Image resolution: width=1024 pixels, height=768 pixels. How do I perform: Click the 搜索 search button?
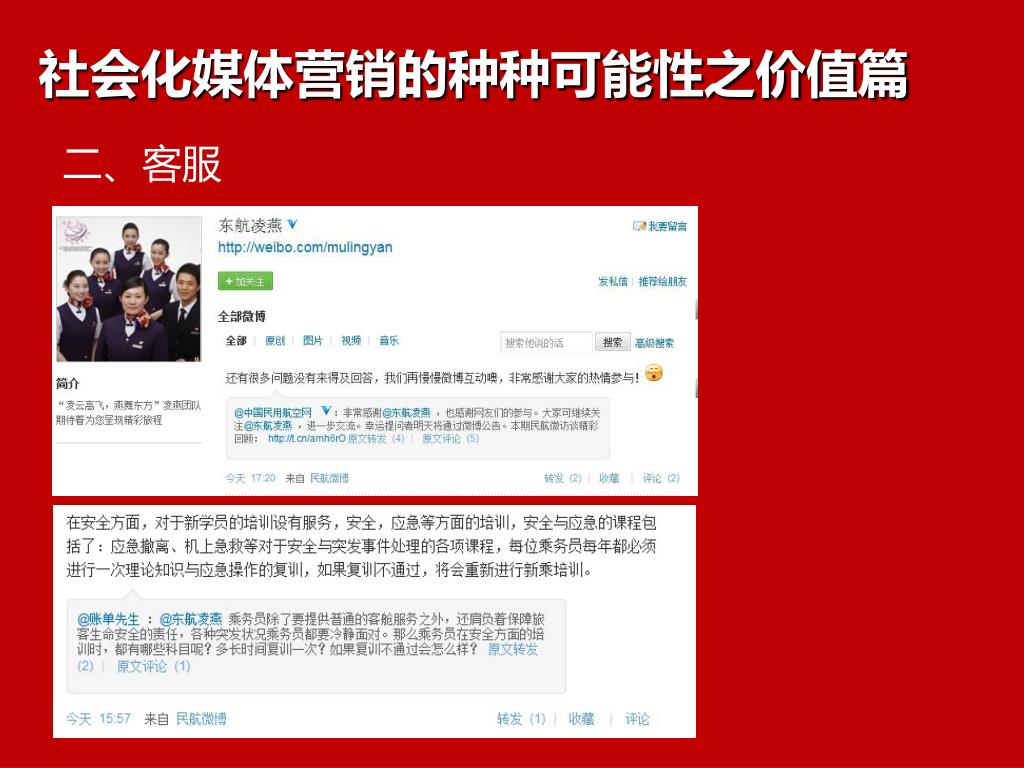point(613,342)
